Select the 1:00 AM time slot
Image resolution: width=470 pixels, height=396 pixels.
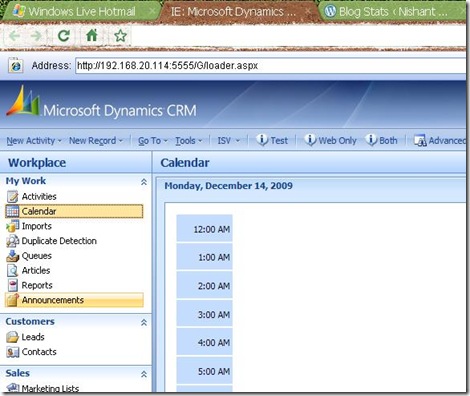click(x=204, y=257)
